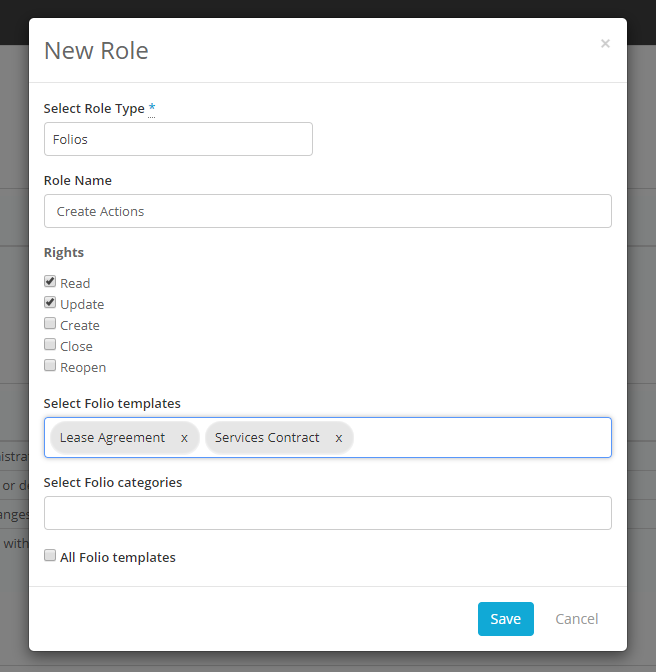Focus the Role Name text field

click(x=327, y=211)
